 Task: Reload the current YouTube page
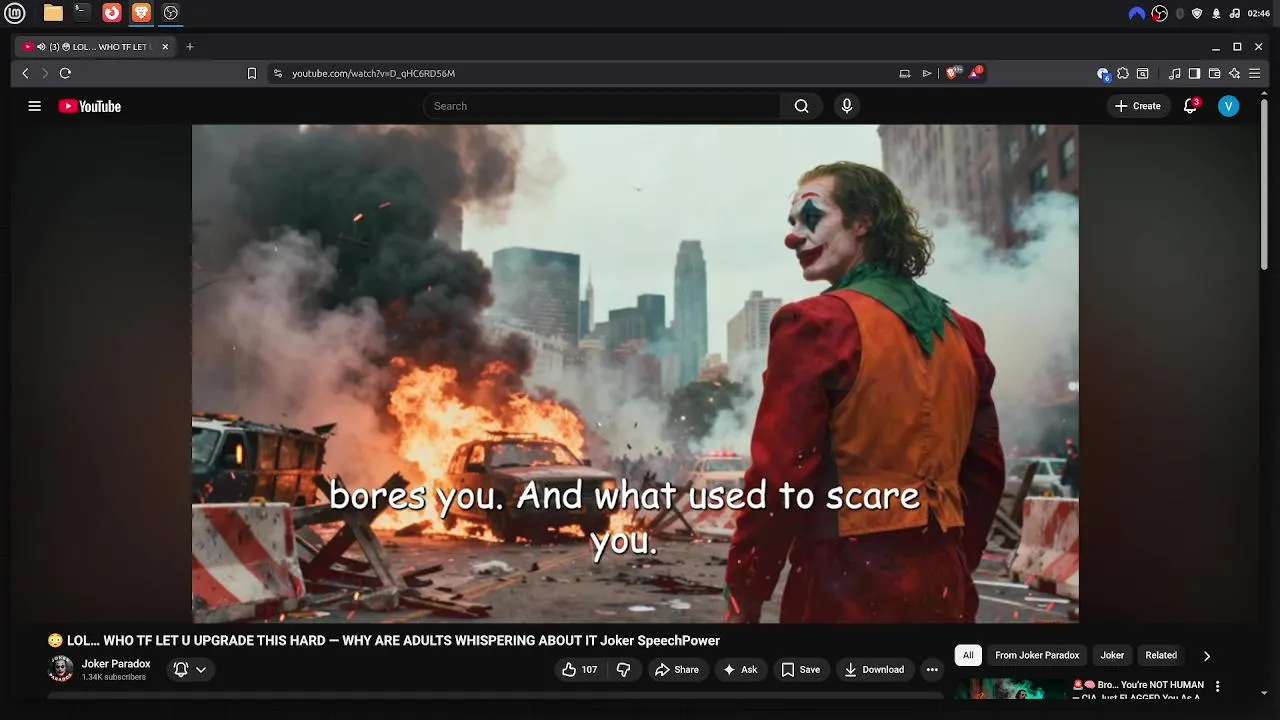[x=65, y=73]
